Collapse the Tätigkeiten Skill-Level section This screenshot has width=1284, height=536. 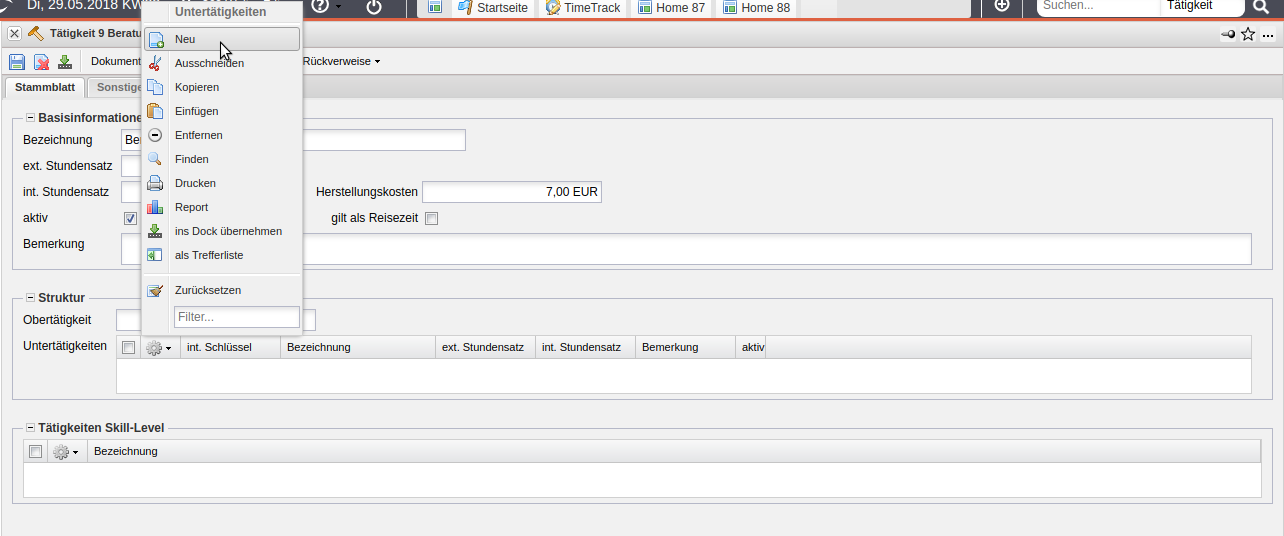(x=30, y=428)
